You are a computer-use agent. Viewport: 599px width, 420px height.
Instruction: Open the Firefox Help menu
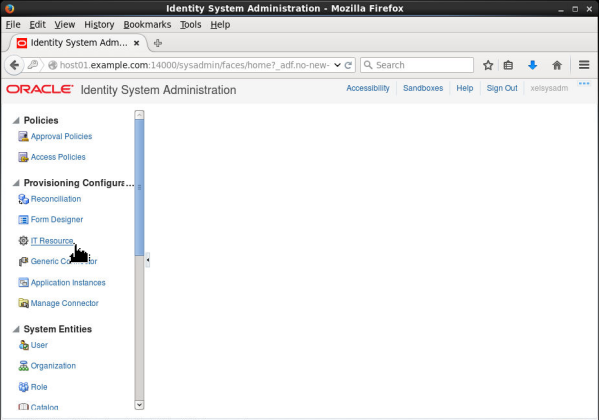pos(220,25)
